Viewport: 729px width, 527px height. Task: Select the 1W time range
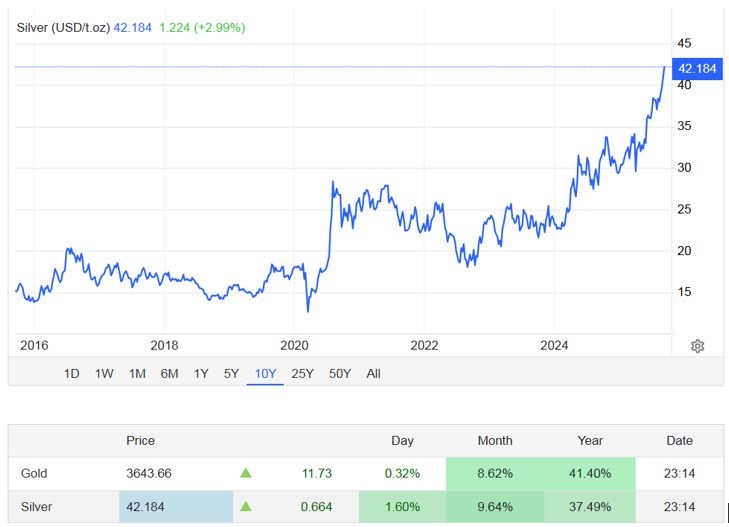tap(104, 374)
